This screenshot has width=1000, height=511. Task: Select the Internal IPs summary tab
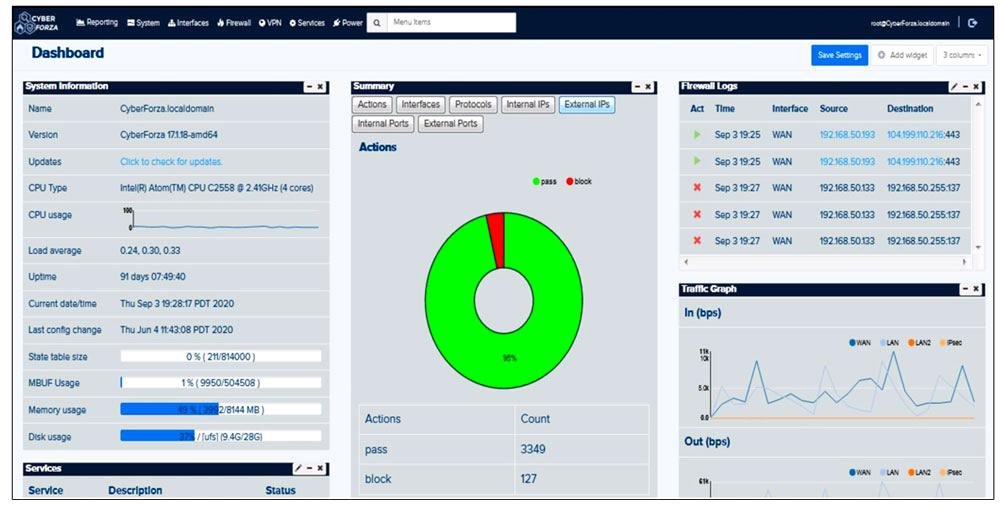pos(527,105)
